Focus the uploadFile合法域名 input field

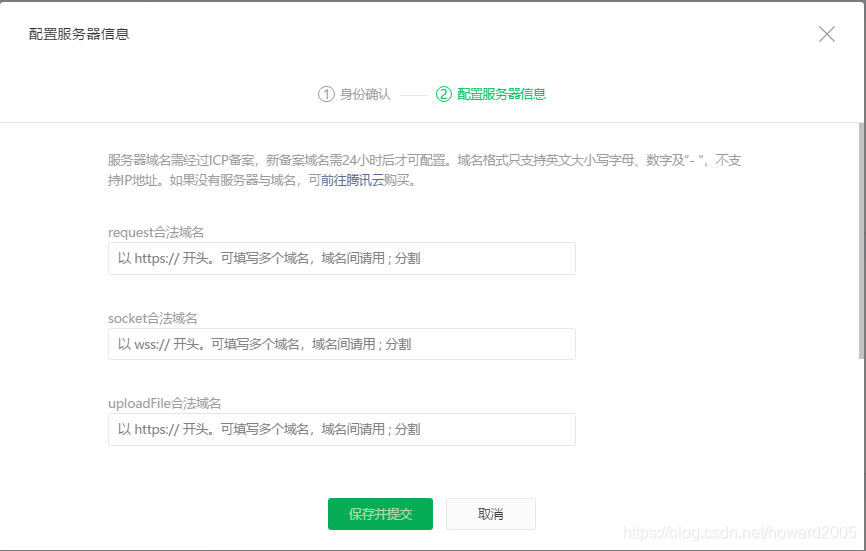342,430
